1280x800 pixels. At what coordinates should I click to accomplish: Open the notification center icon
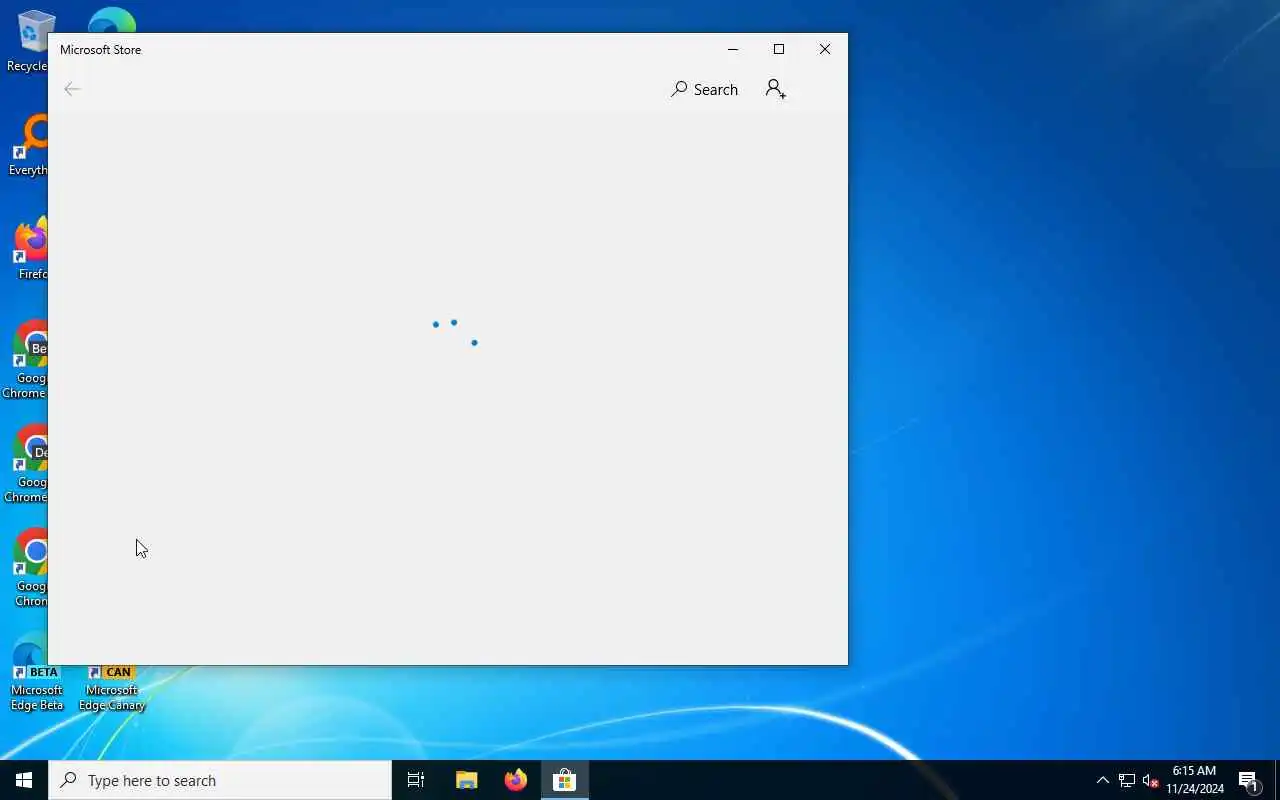point(1249,780)
